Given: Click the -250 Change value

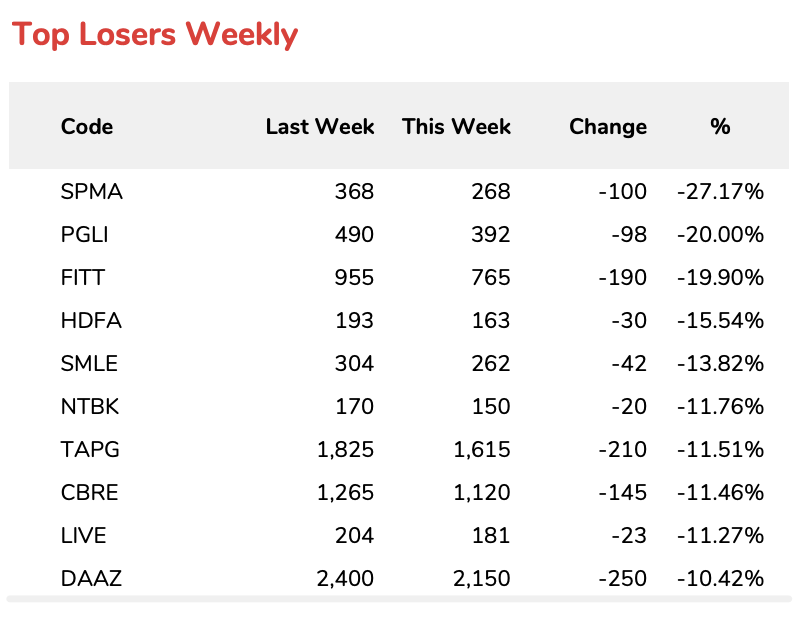Looking at the screenshot, I should tap(626, 579).
